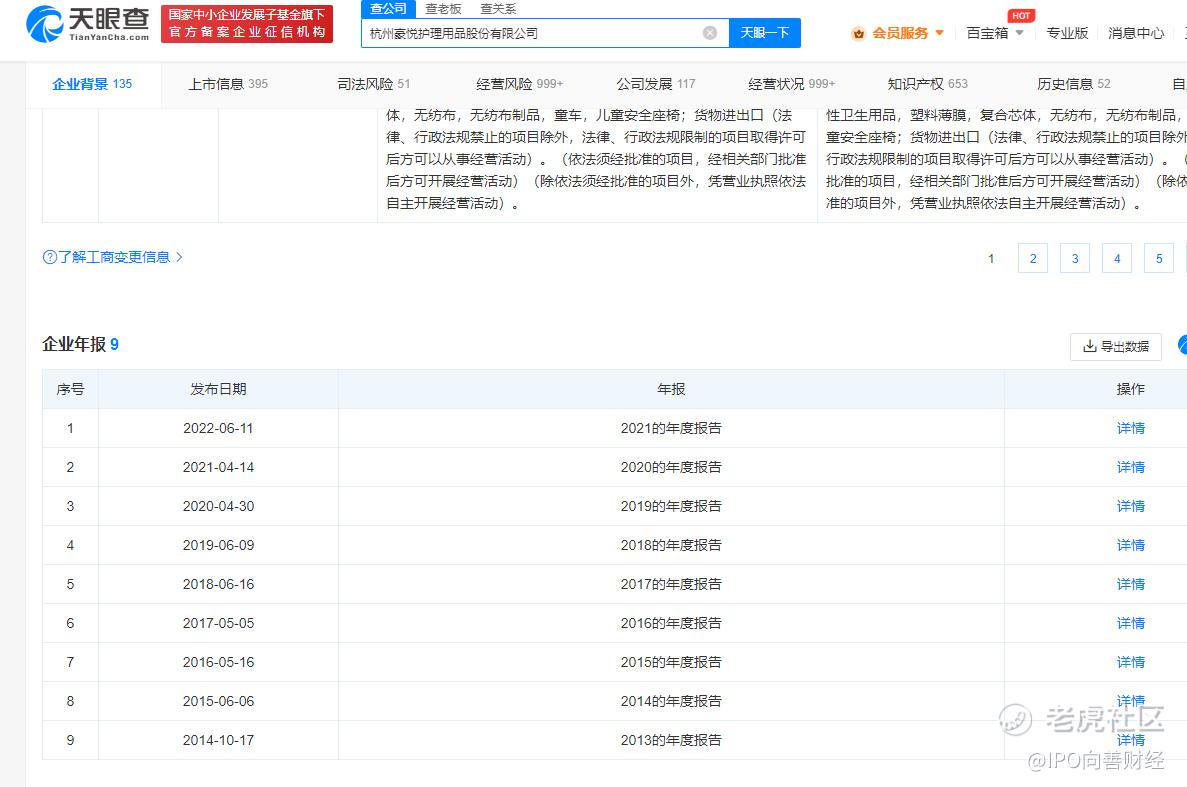
Task: Click the Tianyancha logo
Action: [87, 24]
